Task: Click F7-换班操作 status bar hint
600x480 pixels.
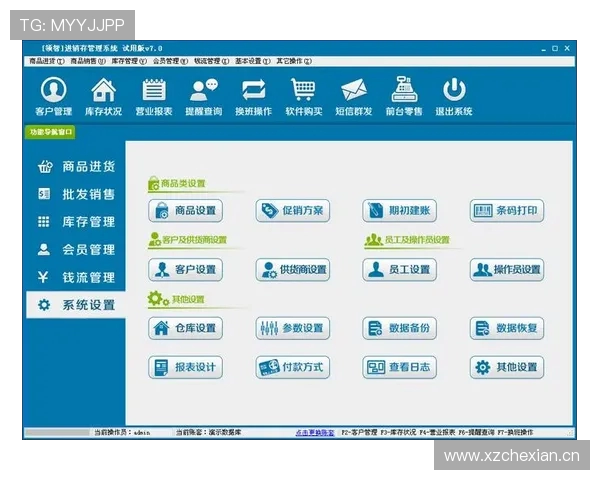Action: click(x=515, y=433)
